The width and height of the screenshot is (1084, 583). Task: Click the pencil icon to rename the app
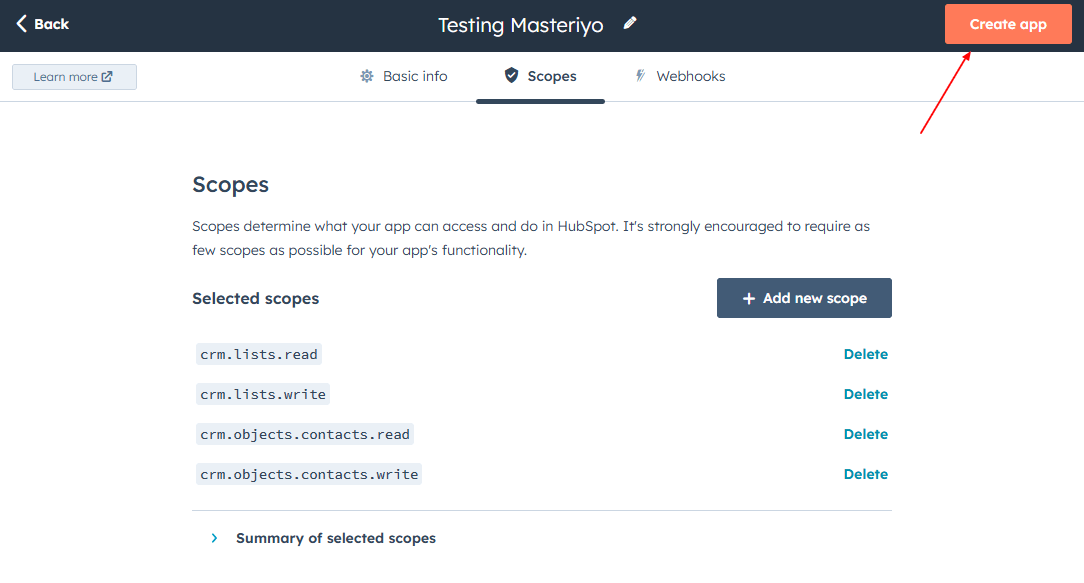630,24
